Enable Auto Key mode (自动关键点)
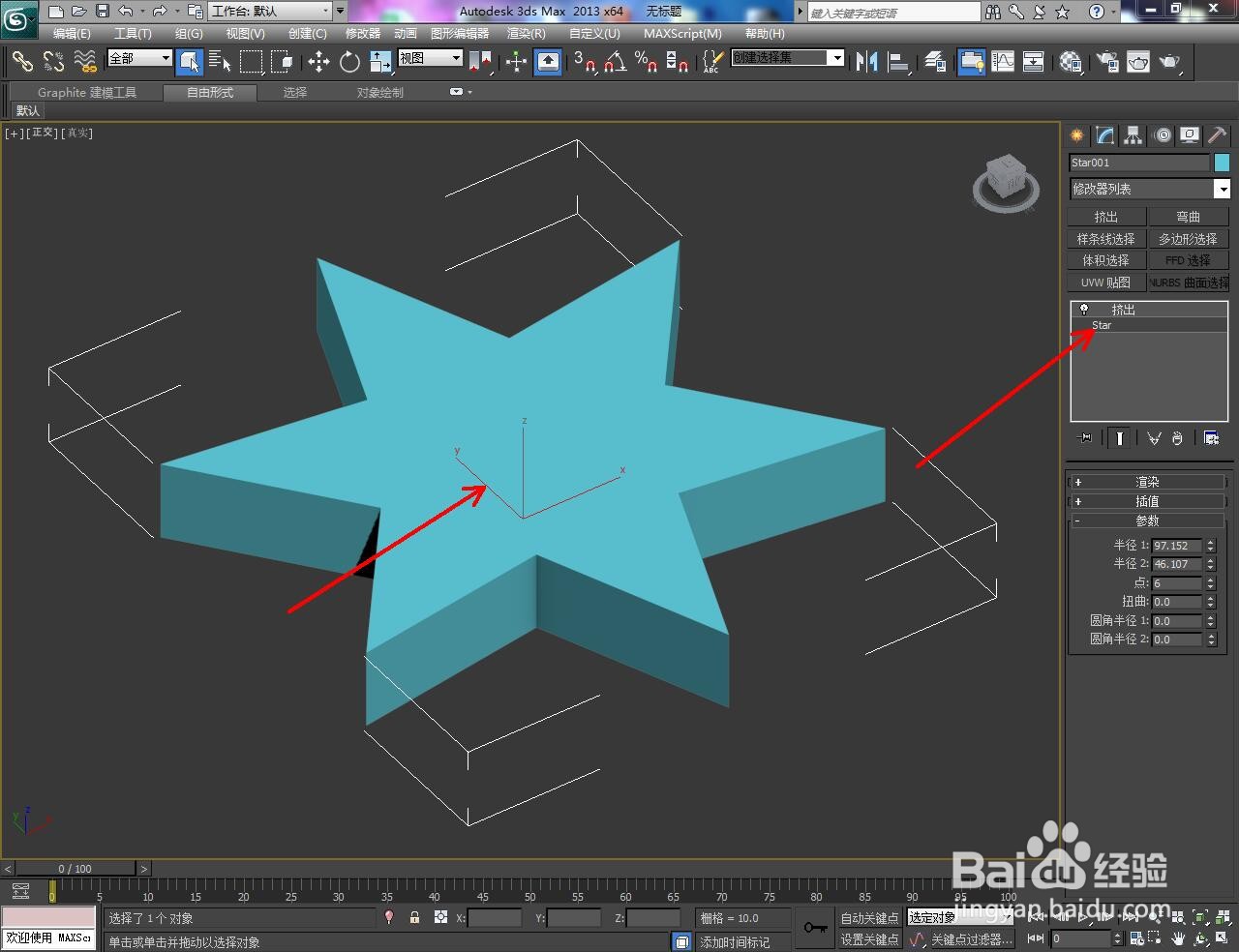 click(x=869, y=917)
